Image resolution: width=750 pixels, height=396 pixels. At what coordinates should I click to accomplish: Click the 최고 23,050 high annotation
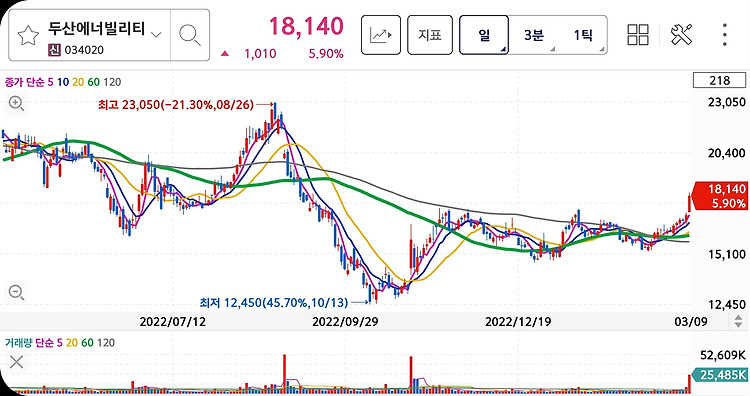(176, 104)
